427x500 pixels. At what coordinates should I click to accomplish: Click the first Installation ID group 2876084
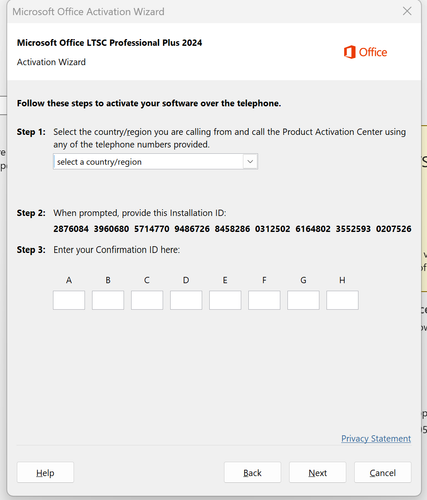71,229
